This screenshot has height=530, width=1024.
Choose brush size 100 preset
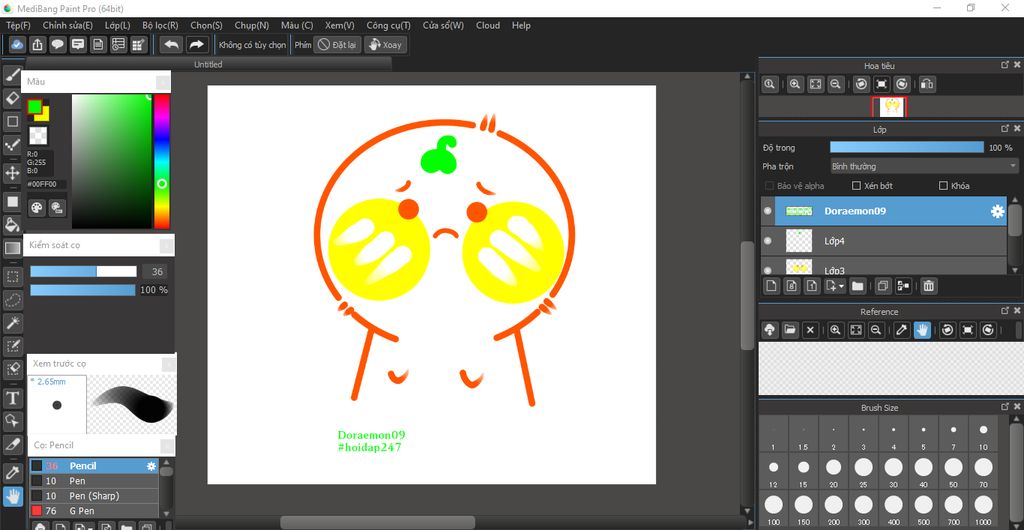tap(773, 507)
